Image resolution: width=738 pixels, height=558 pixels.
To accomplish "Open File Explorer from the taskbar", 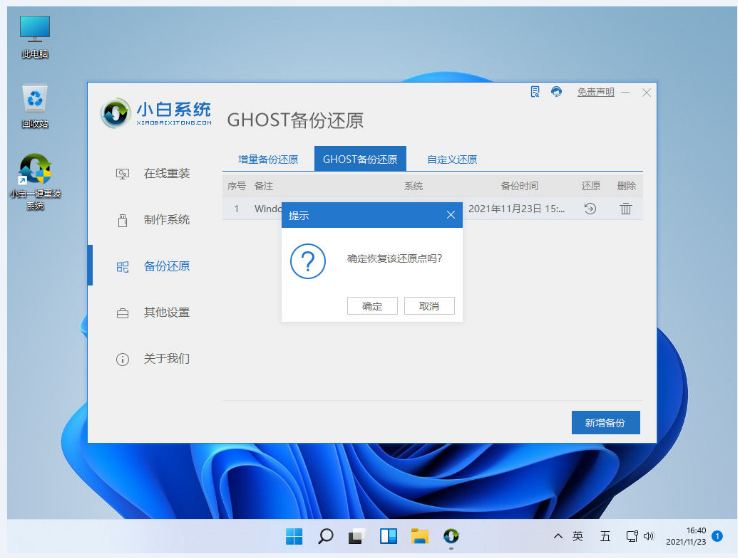I will (x=420, y=536).
